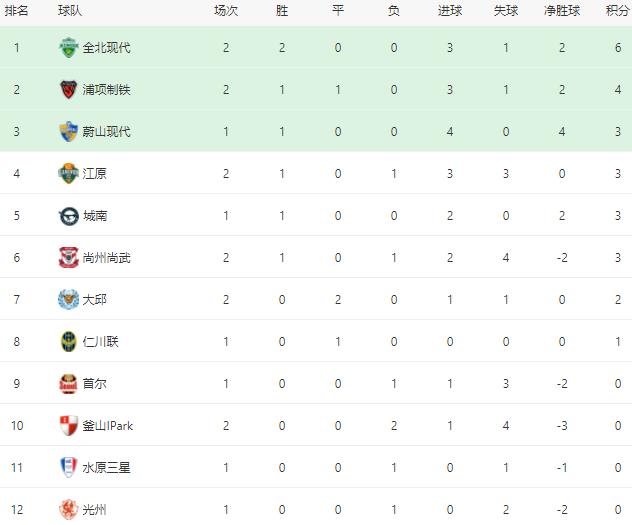This screenshot has width=632, height=525.
Task: Open the 釜山IPark team name link
Action: point(108,426)
